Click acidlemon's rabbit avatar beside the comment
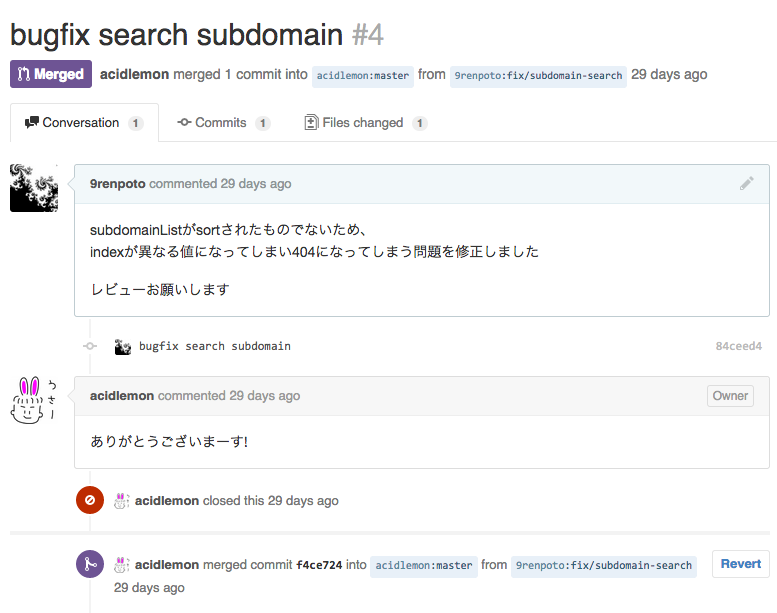777x613 pixels. (34, 400)
